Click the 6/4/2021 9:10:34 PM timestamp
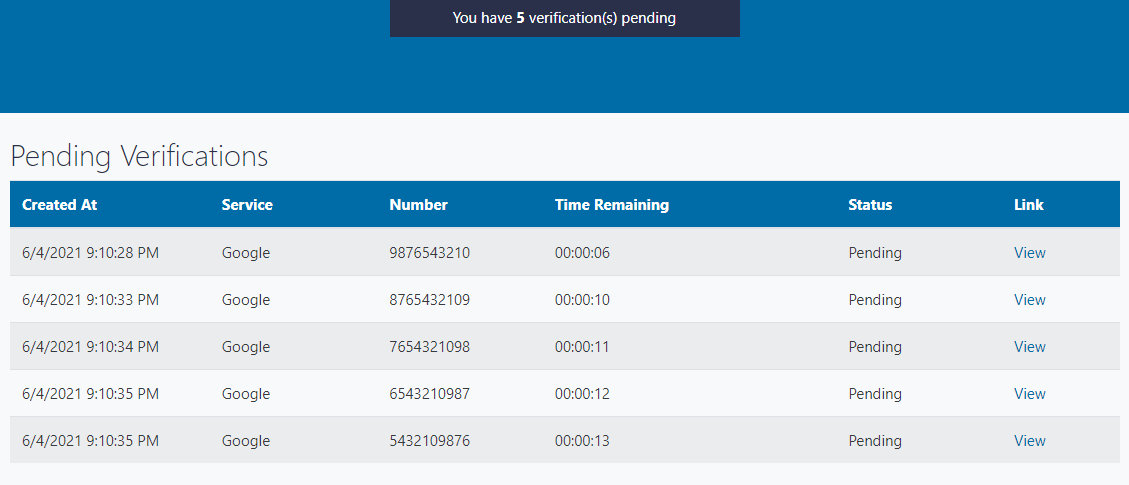Screen dimensions: 1129x485 pos(90,347)
